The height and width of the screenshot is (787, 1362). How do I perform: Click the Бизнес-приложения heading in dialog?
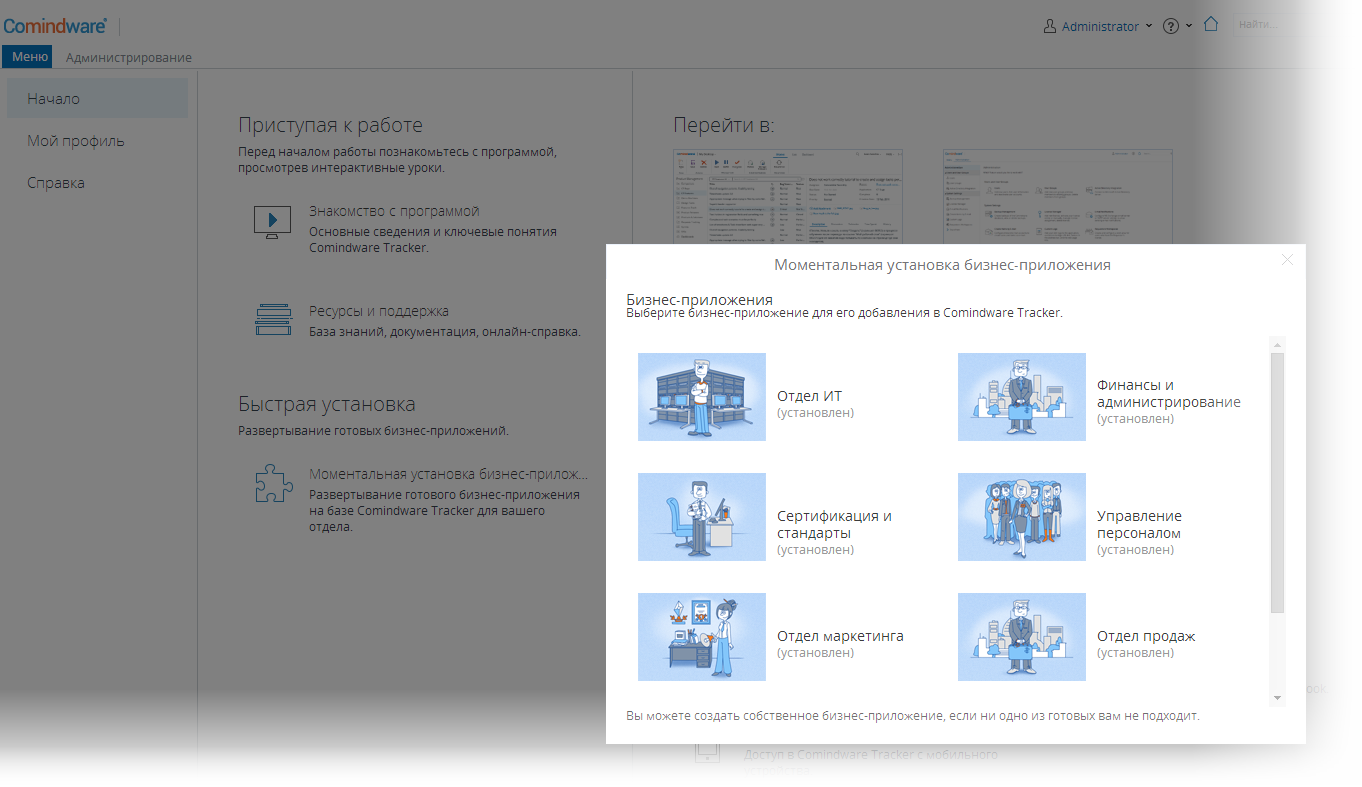pos(700,299)
